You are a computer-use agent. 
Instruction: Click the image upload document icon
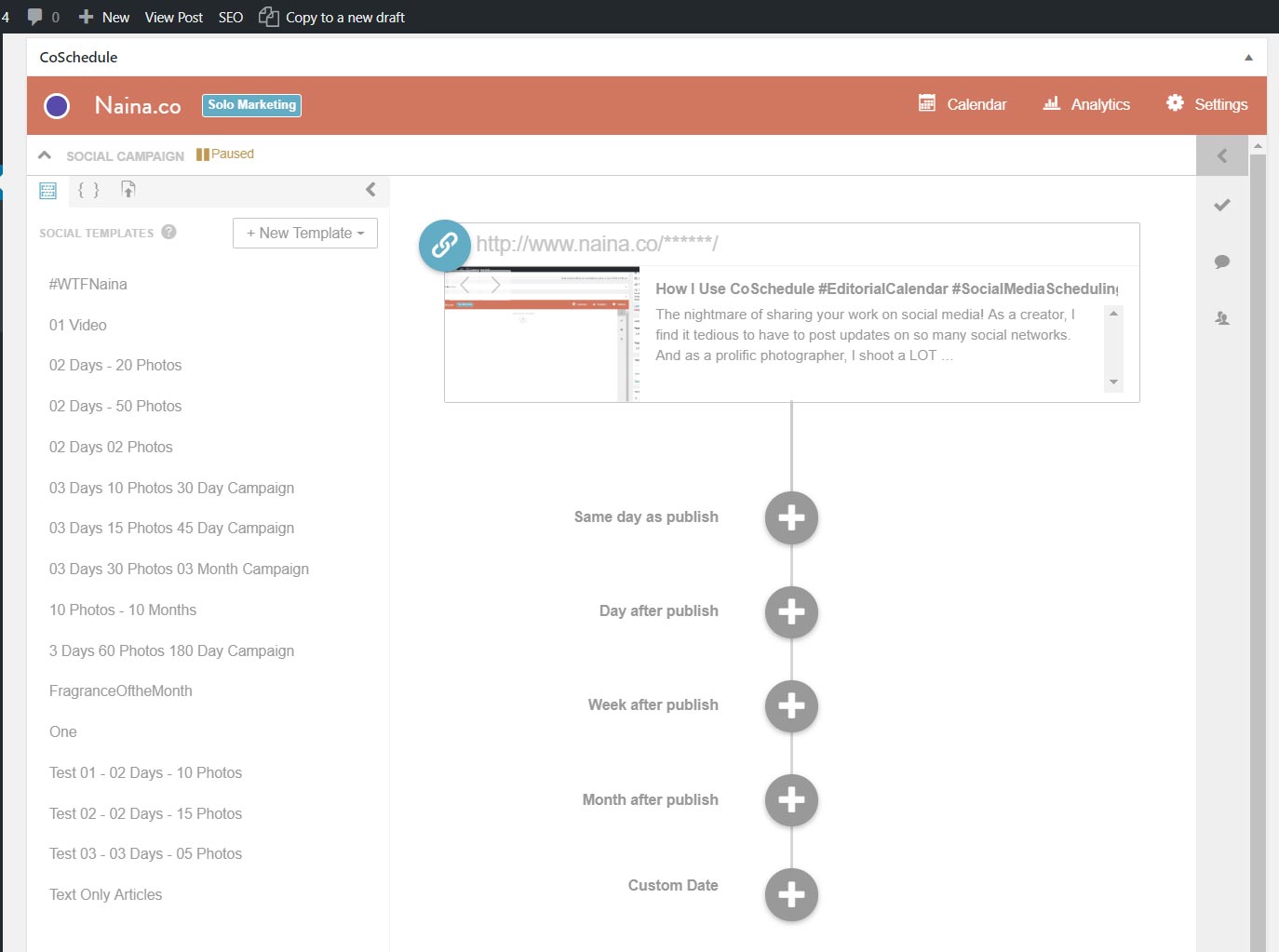(x=128, y=190)
